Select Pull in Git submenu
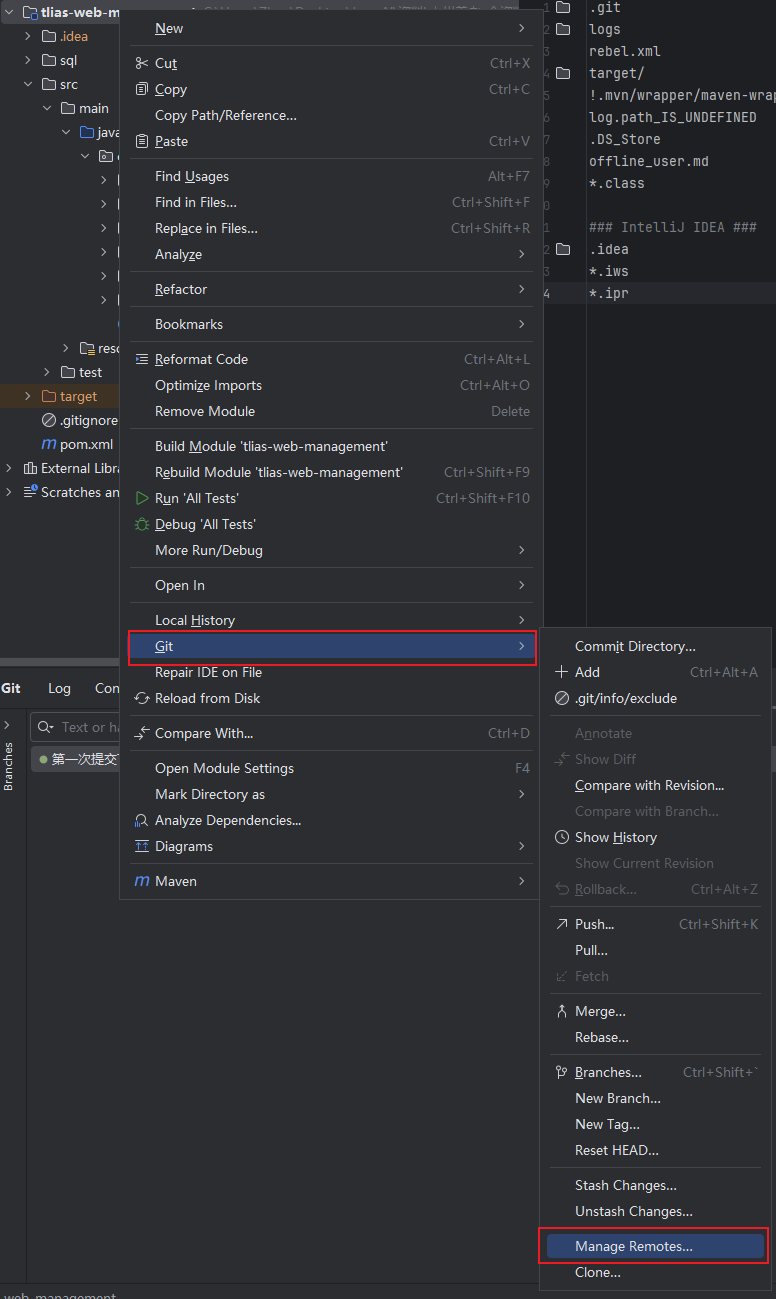This screenshot has height=1299, width=776. 655,950
